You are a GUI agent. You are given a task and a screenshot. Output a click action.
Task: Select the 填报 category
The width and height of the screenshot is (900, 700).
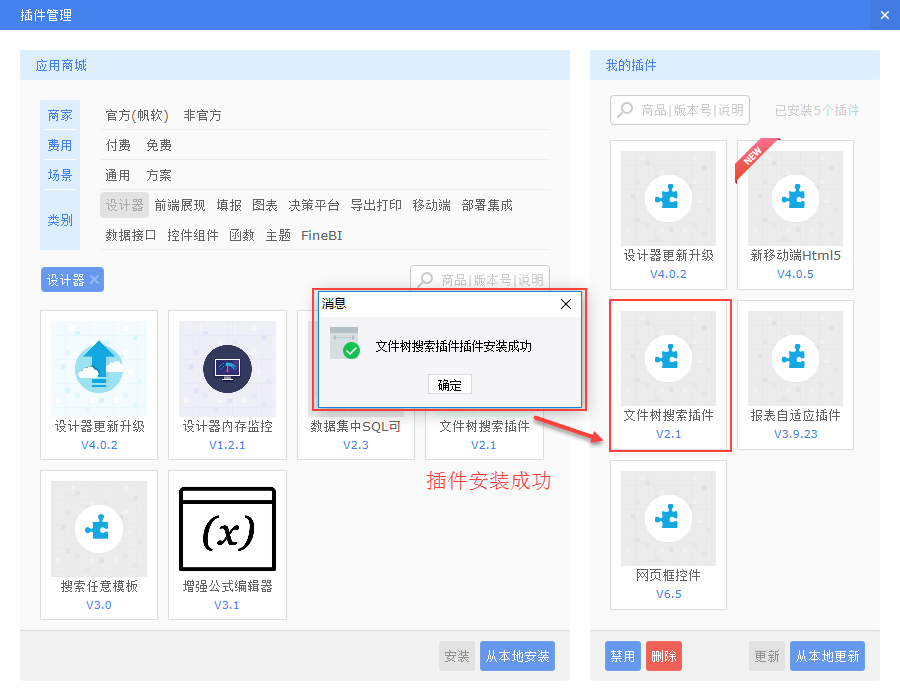[x=229, y=205]
